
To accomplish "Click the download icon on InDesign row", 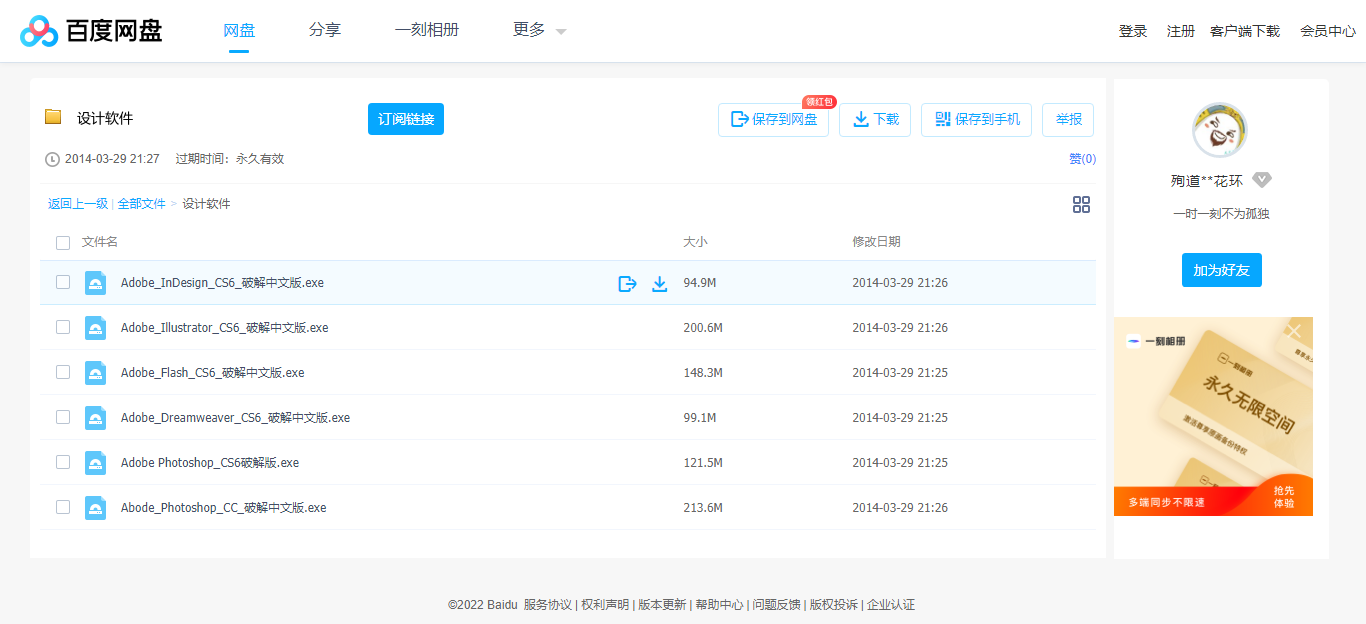I will tap(660, 283).
